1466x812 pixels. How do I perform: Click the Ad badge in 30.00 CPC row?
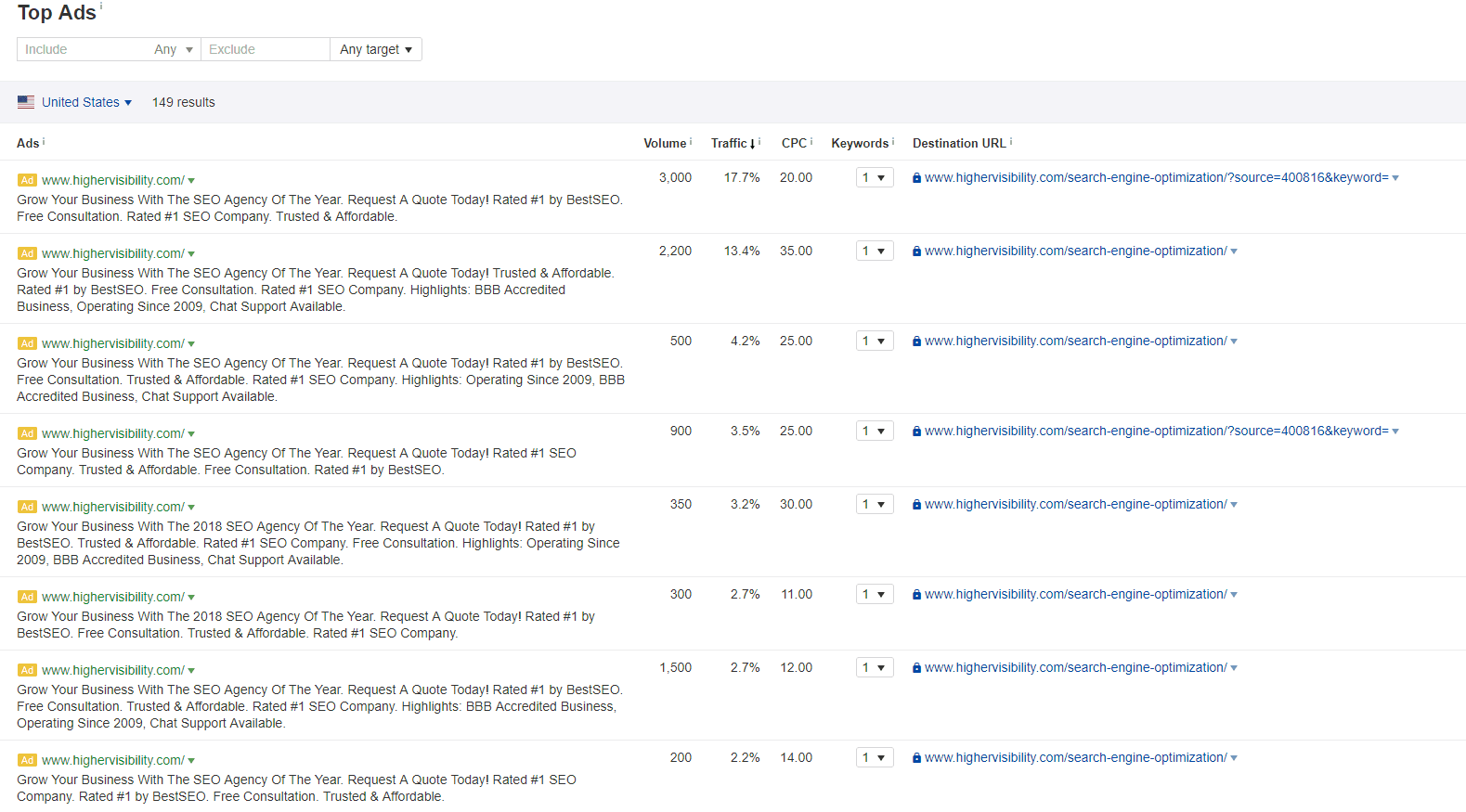27,507
